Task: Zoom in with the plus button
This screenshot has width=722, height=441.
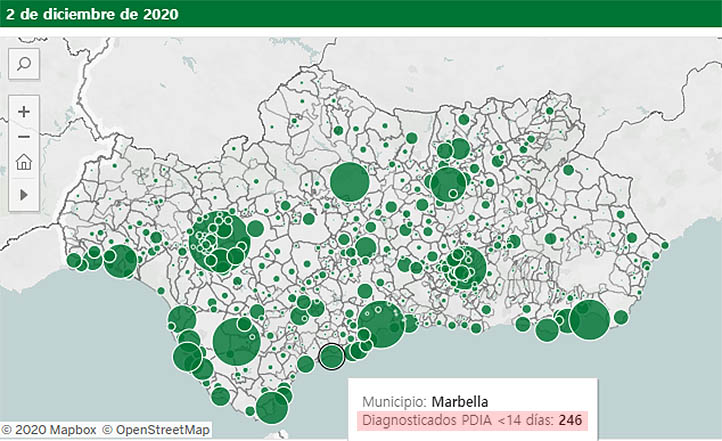Action: tap(24, 112)
